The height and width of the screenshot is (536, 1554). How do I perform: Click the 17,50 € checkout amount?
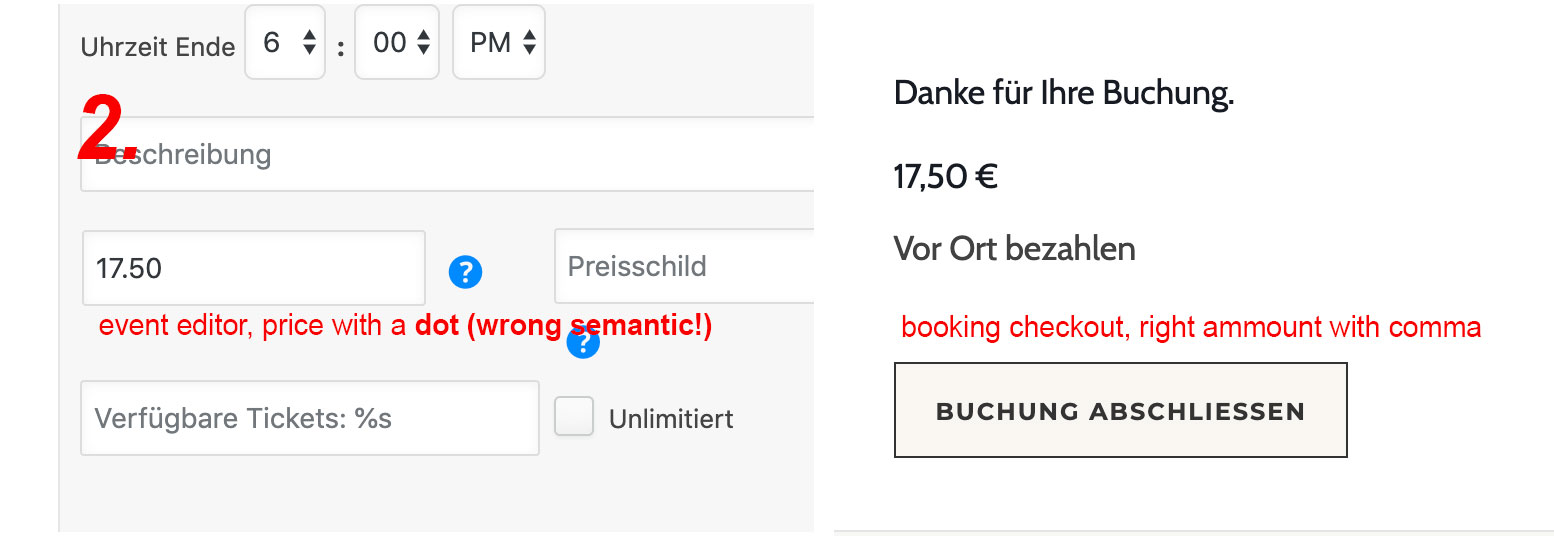(x=945, y=177)
